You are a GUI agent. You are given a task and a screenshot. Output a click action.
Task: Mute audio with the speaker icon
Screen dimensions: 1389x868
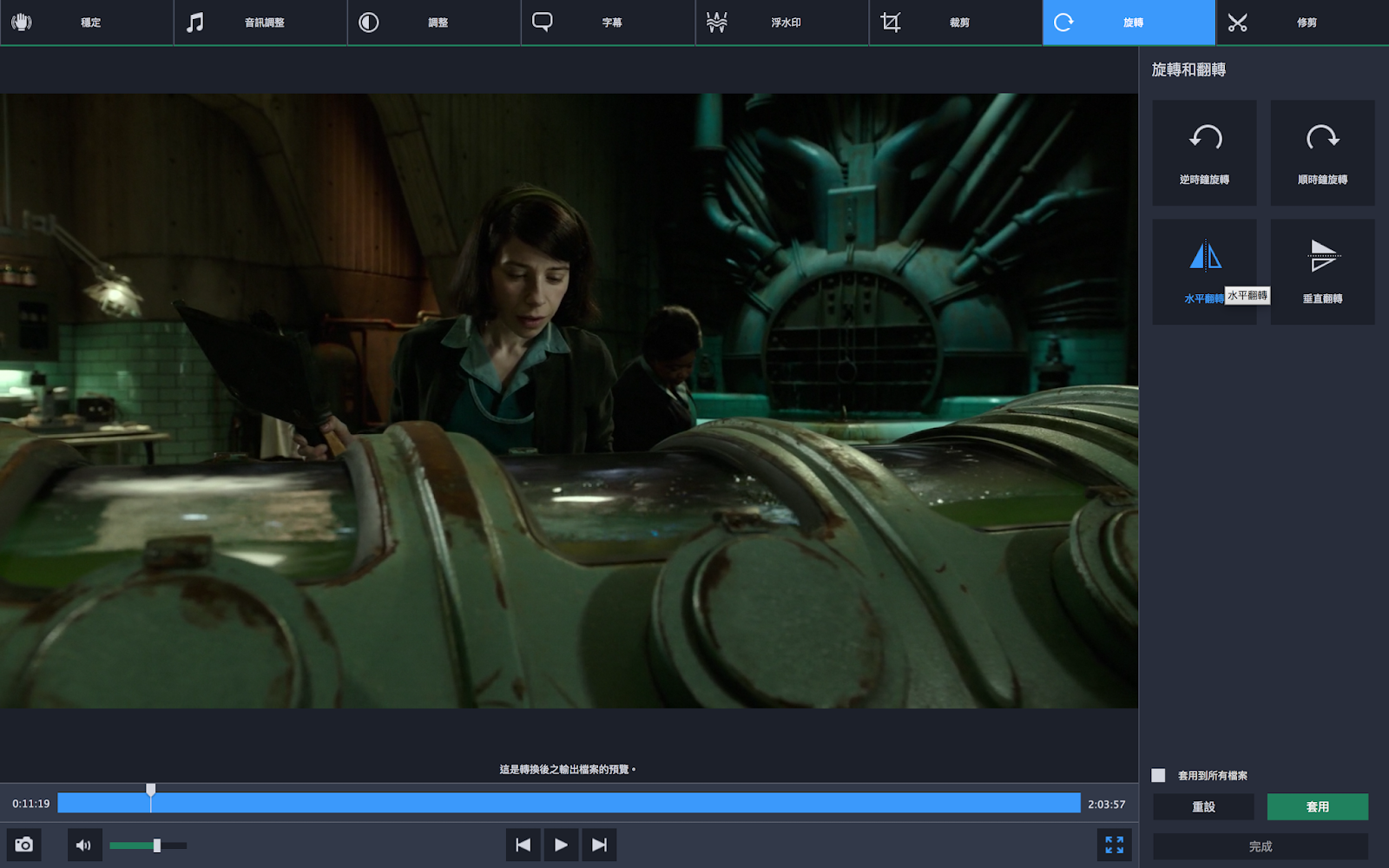click(x=84, y=845)
